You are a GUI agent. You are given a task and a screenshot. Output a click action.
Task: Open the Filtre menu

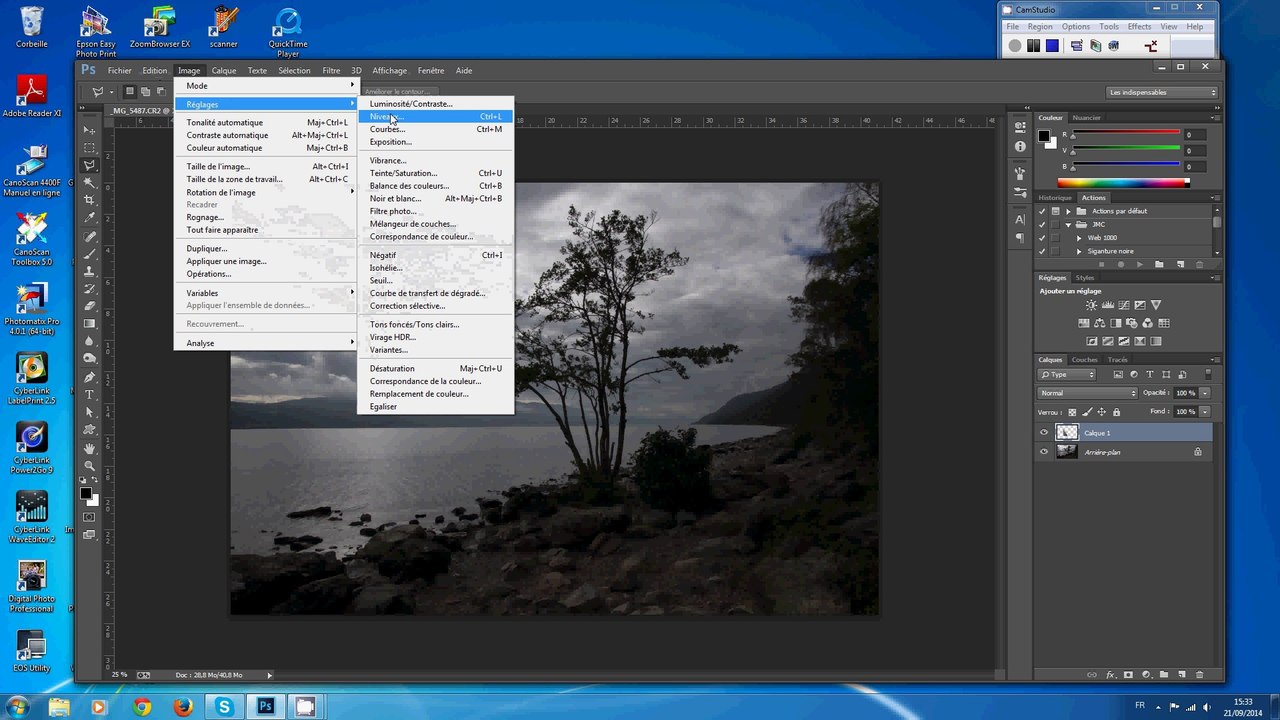[331, 71]
